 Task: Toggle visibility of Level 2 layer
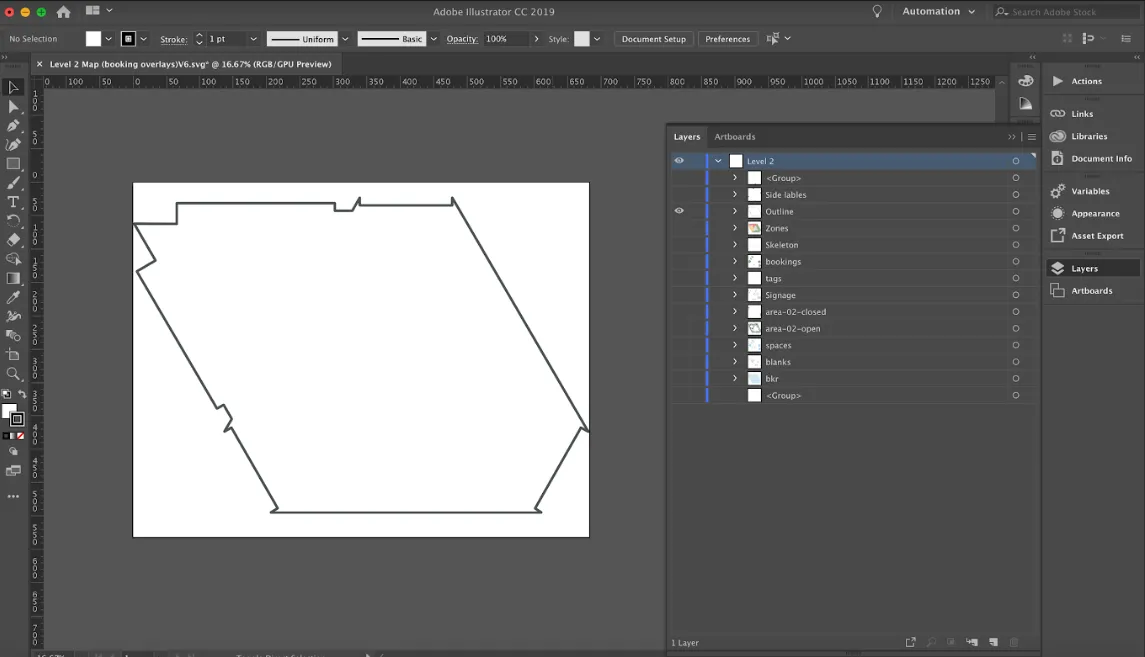click(x=679, y=161)
